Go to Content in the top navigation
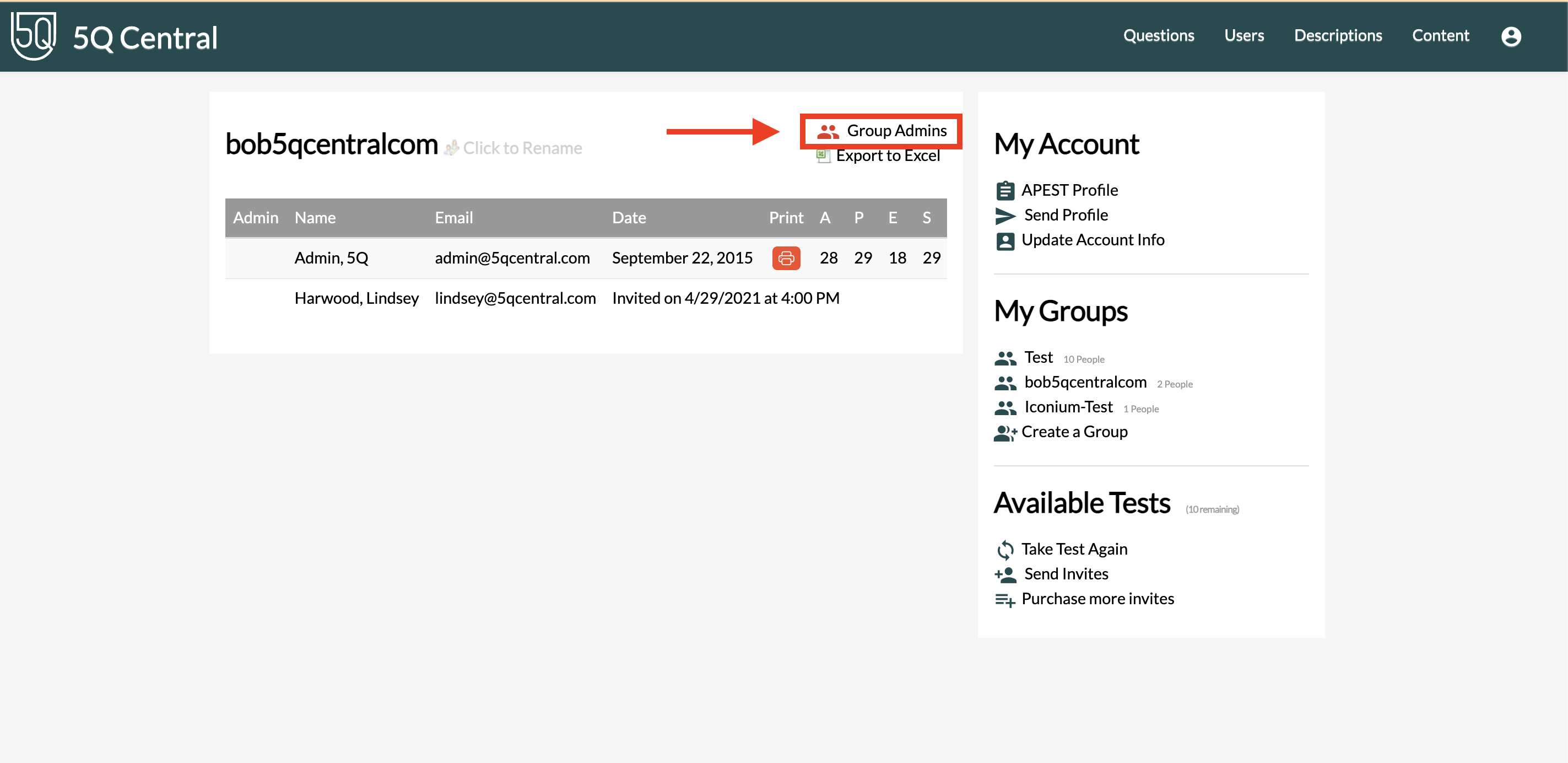This screenshot has height=763, width=1568. [x=1440, y=35]
